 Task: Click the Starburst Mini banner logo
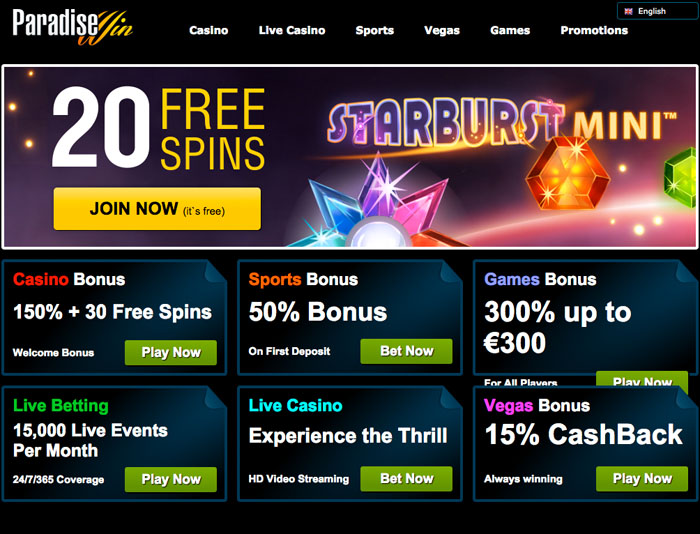502,123
